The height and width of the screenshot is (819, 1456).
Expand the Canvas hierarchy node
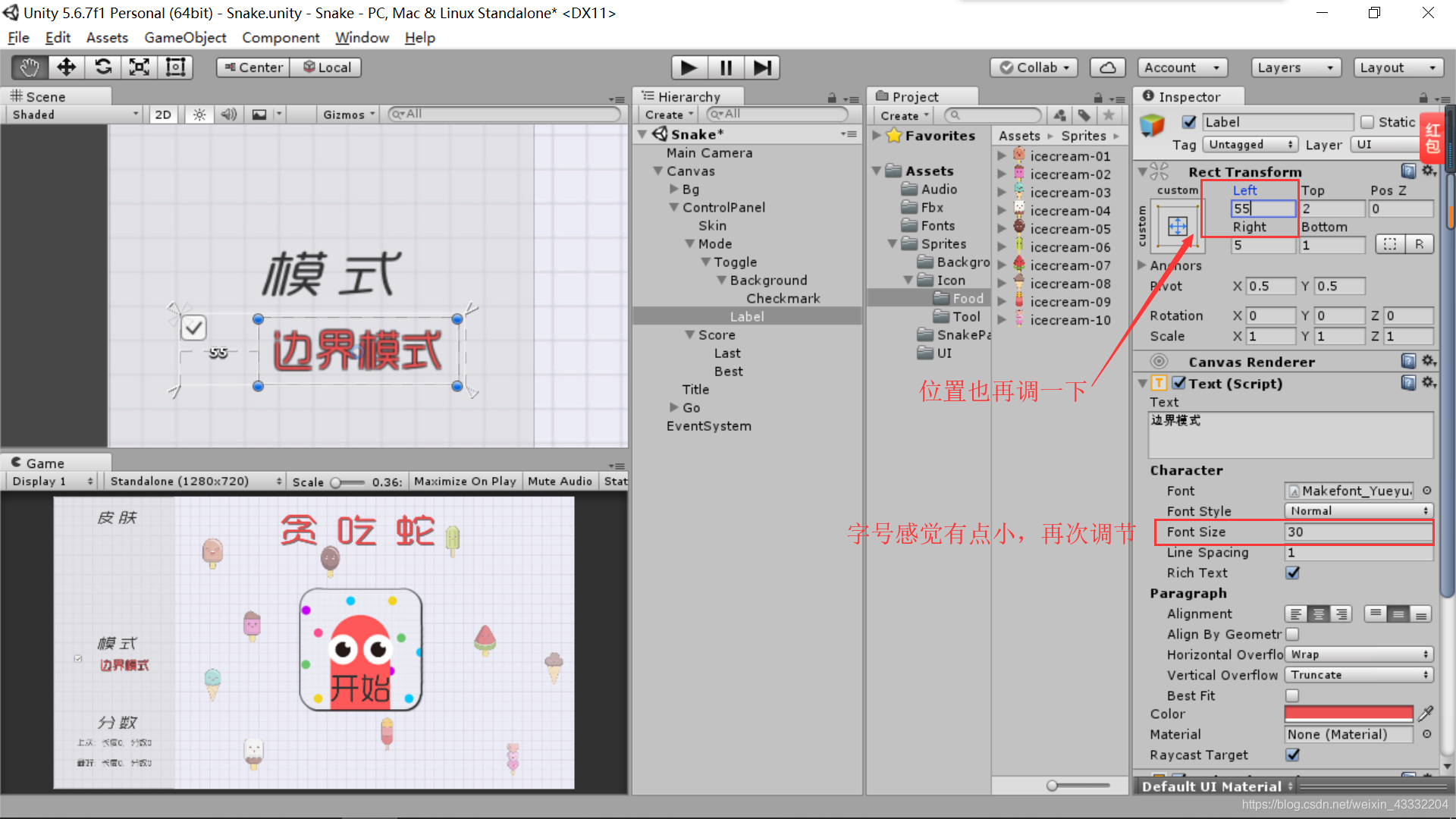pos(659,170)
